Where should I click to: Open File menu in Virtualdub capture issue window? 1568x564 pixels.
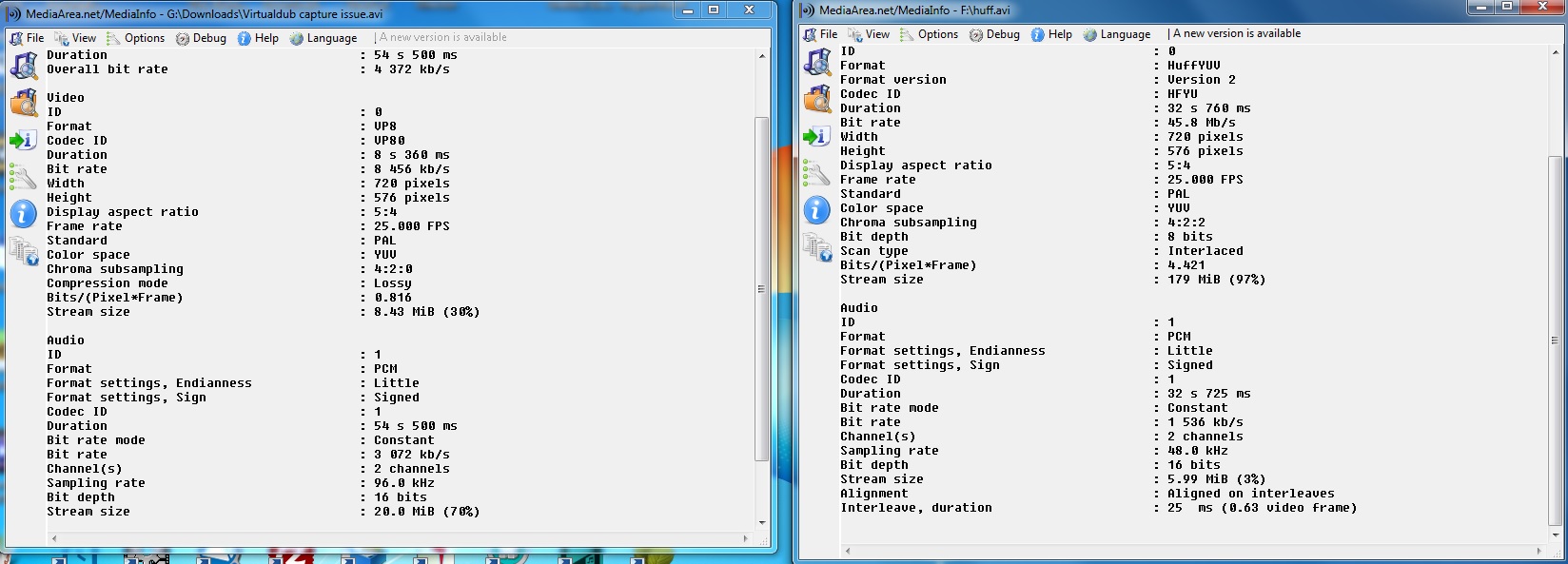(27, 38)
